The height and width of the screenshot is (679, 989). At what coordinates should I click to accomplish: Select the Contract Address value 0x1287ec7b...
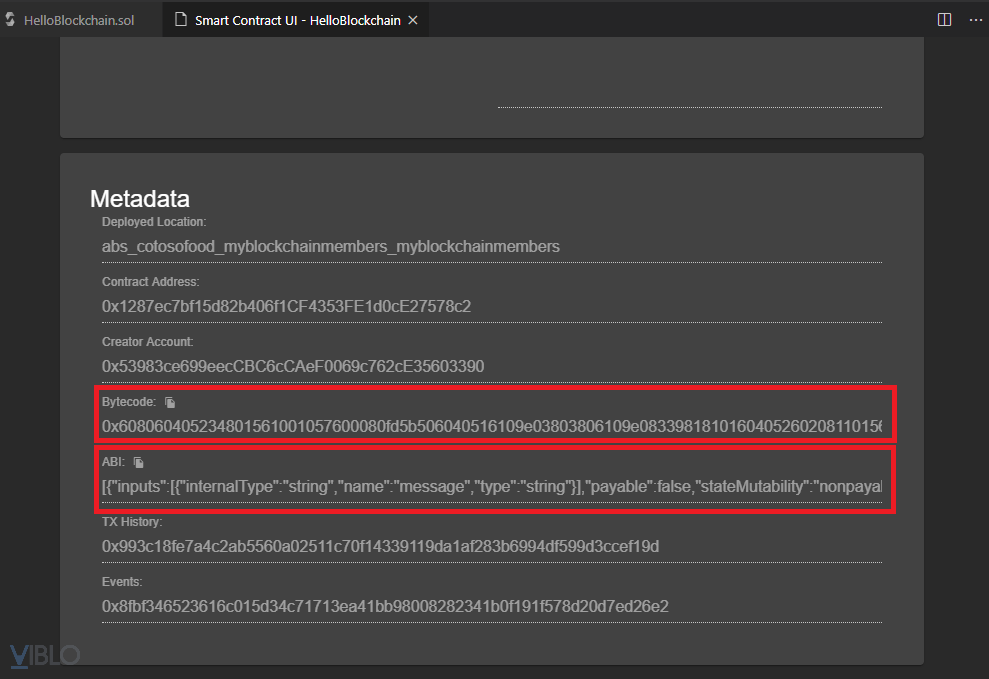[286, 306]
